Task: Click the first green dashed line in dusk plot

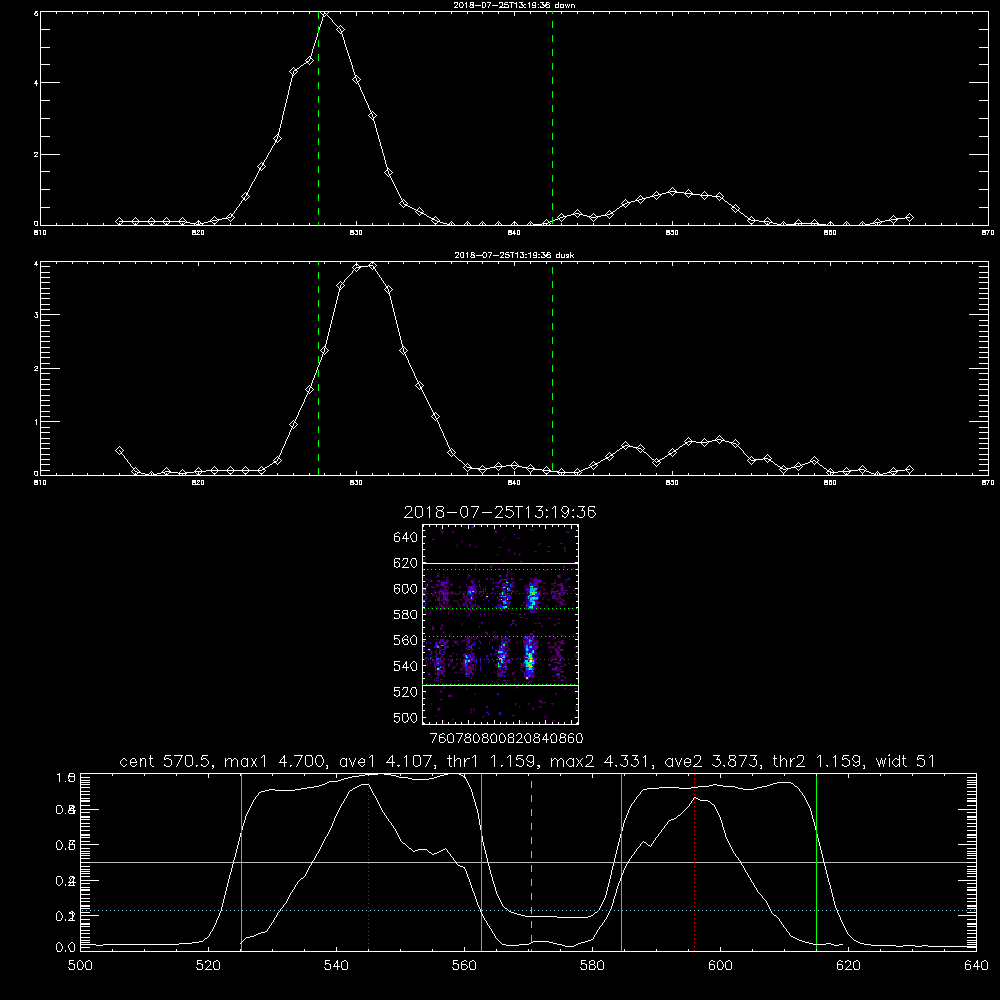Action: [x=318, y=370]
